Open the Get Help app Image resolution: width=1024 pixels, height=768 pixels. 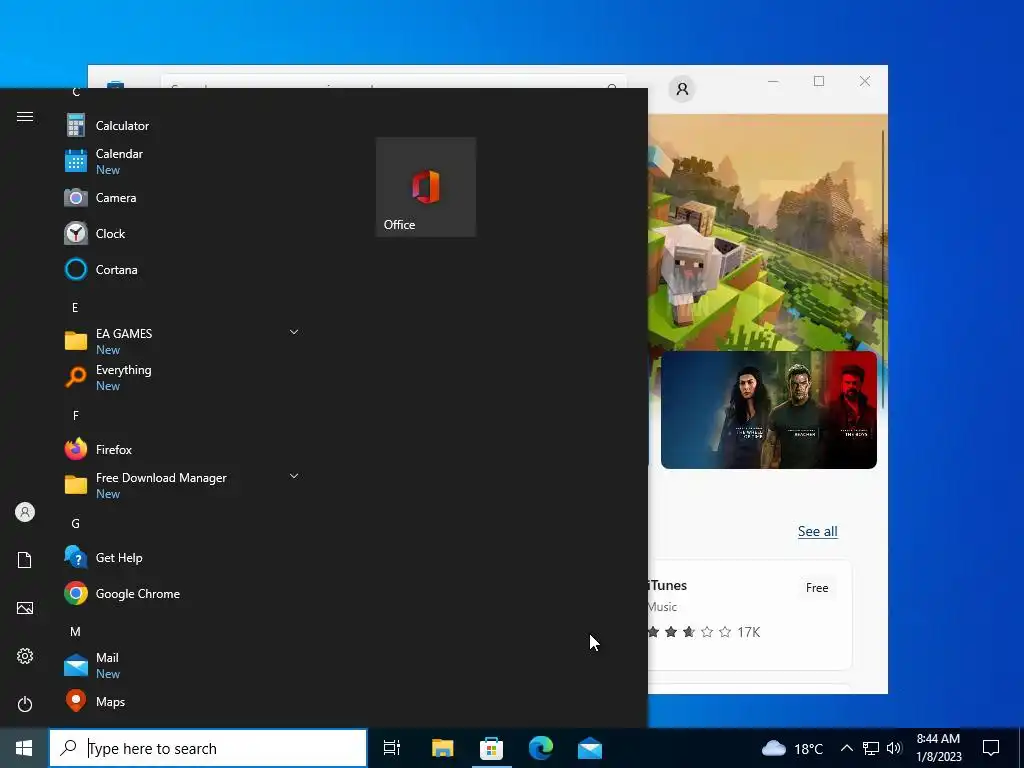[182, 558]
